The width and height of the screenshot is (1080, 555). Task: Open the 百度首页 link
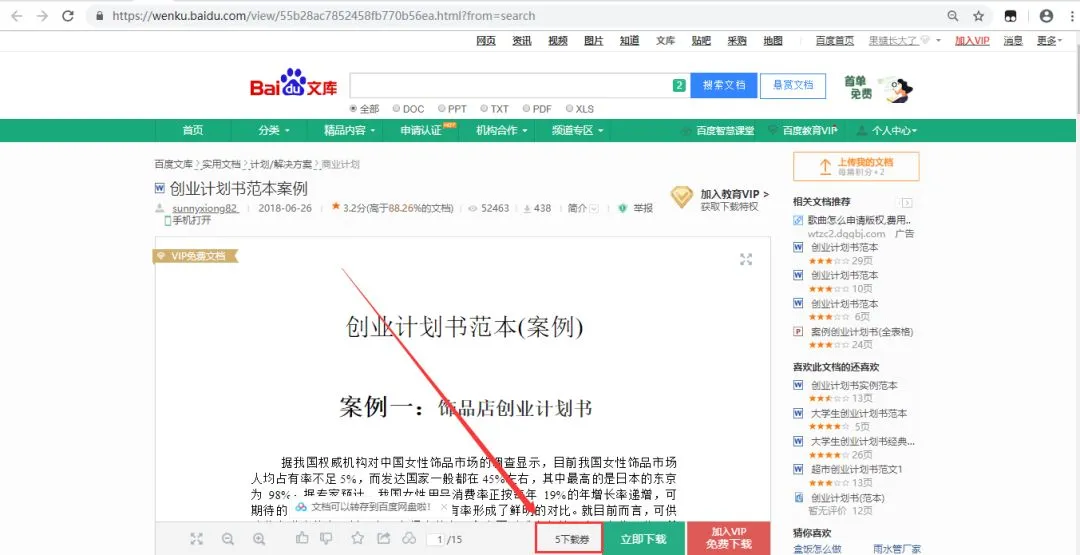pos(835,41)
